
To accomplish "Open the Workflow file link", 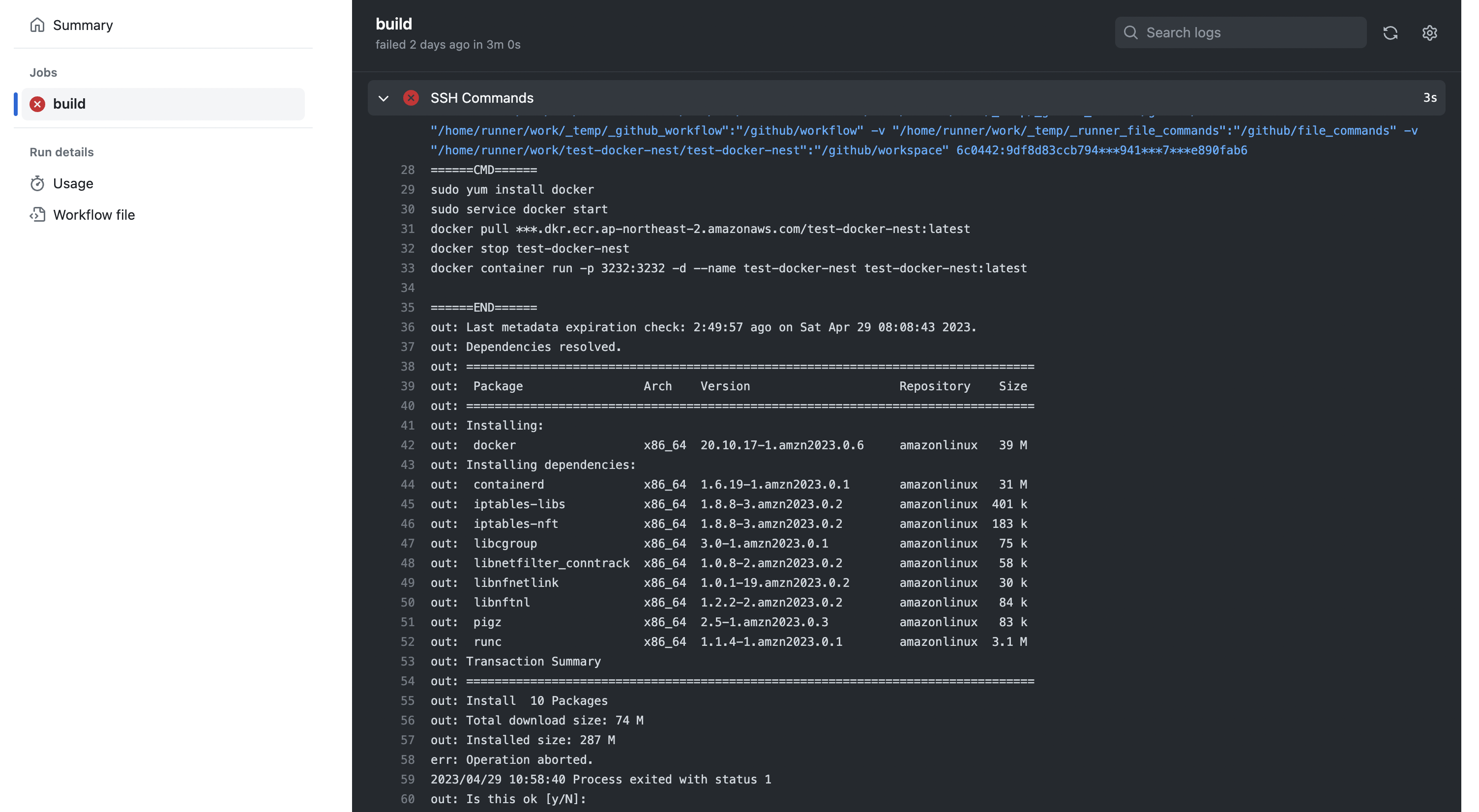I will [x=94, y=215].
